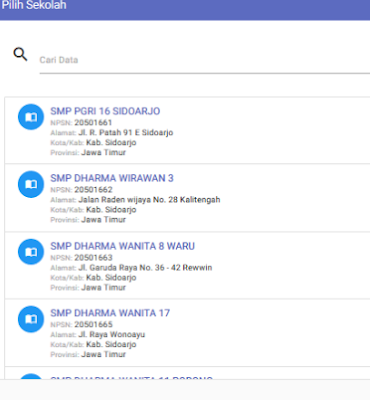
Task: Click book icon for SMP Dharma Wirawan 3
Action: pyautogui.click(x=31, y=184)
